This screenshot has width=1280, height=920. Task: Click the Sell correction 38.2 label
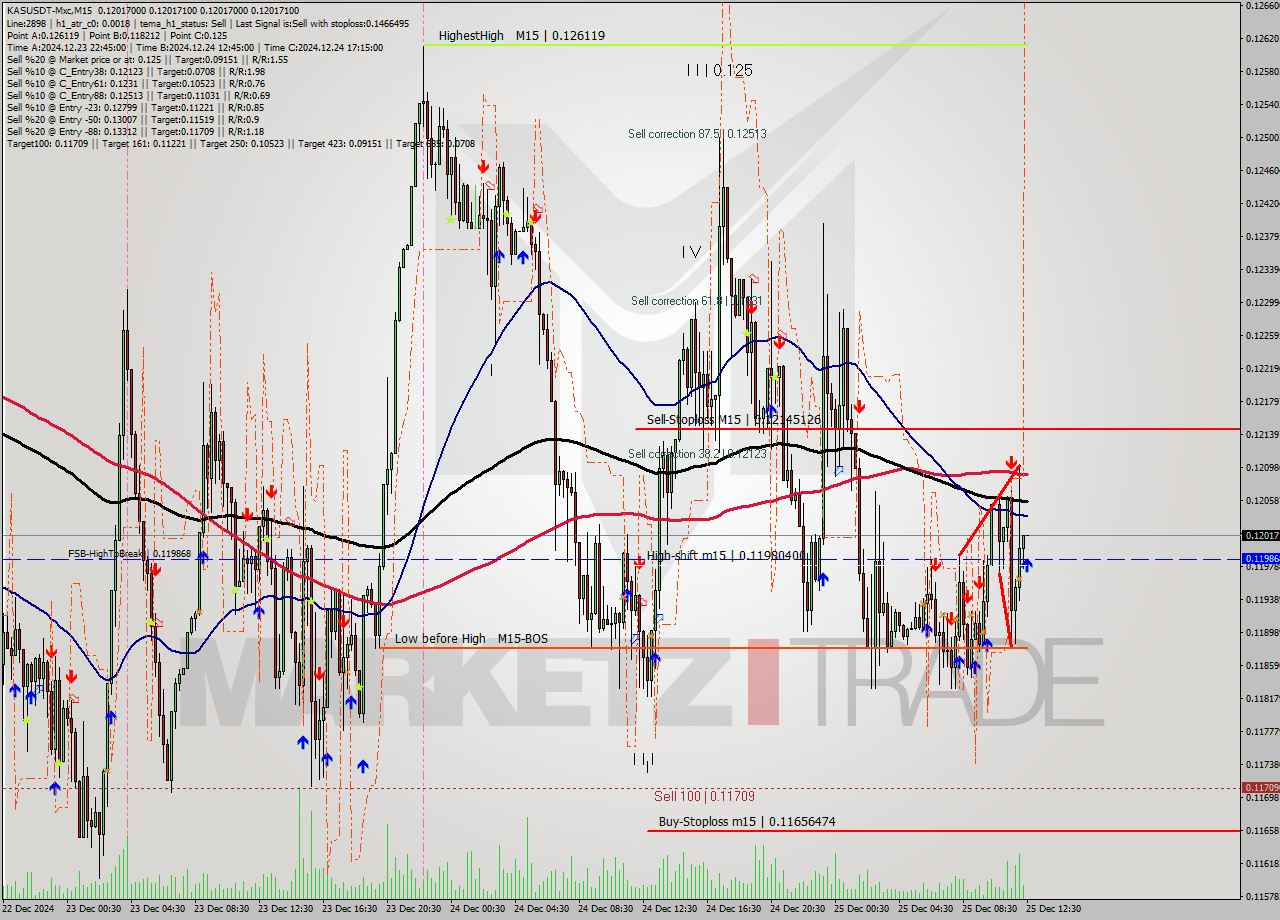697,454
